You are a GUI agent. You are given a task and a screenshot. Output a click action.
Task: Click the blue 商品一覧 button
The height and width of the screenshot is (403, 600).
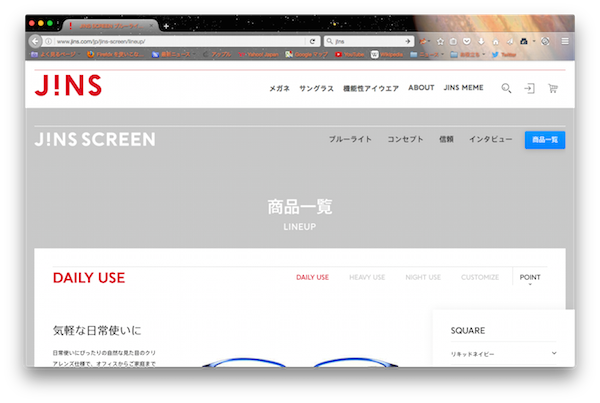coord(545,140)
